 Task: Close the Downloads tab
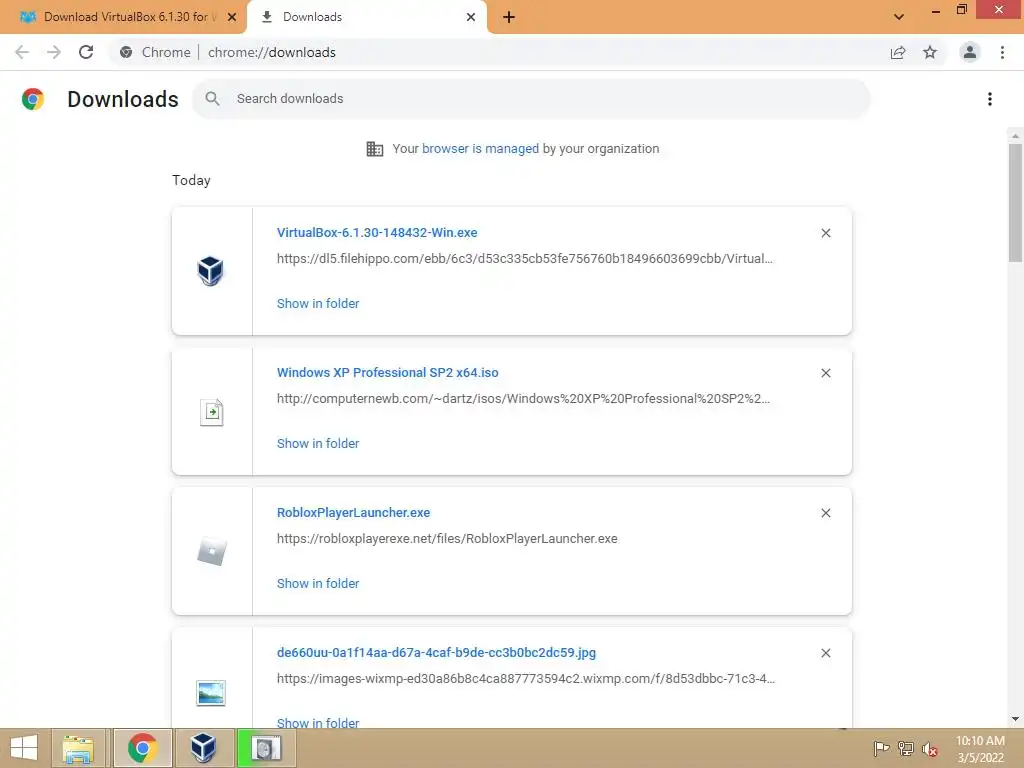coord(471,17)
